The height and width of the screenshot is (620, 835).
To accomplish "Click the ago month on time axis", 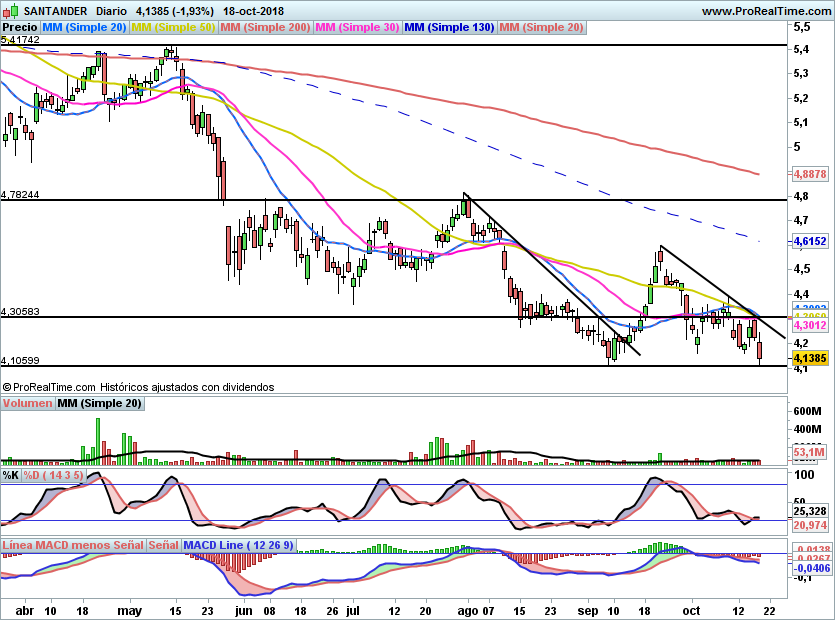I will click(x=468, y=611).
